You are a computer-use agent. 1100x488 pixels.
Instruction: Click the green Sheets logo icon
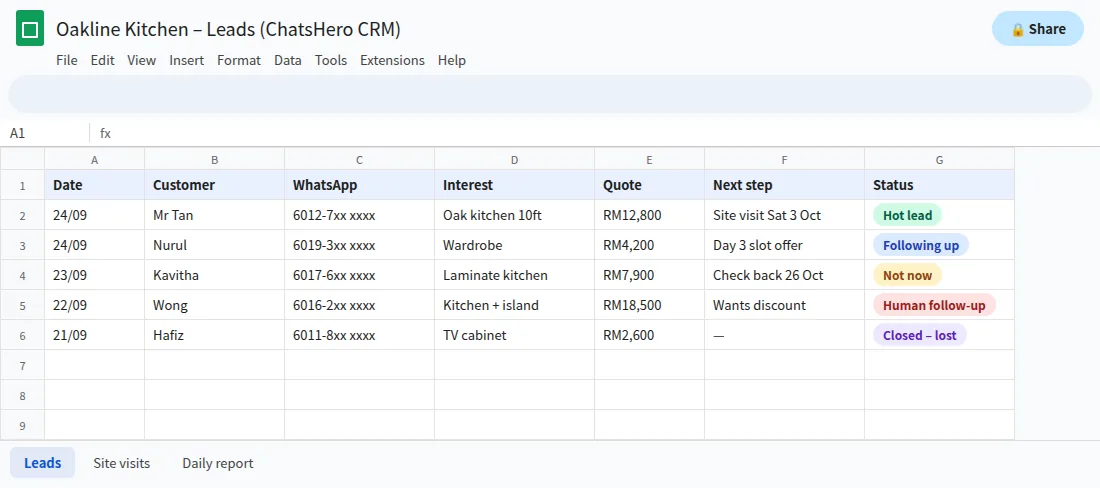[30, 29]
